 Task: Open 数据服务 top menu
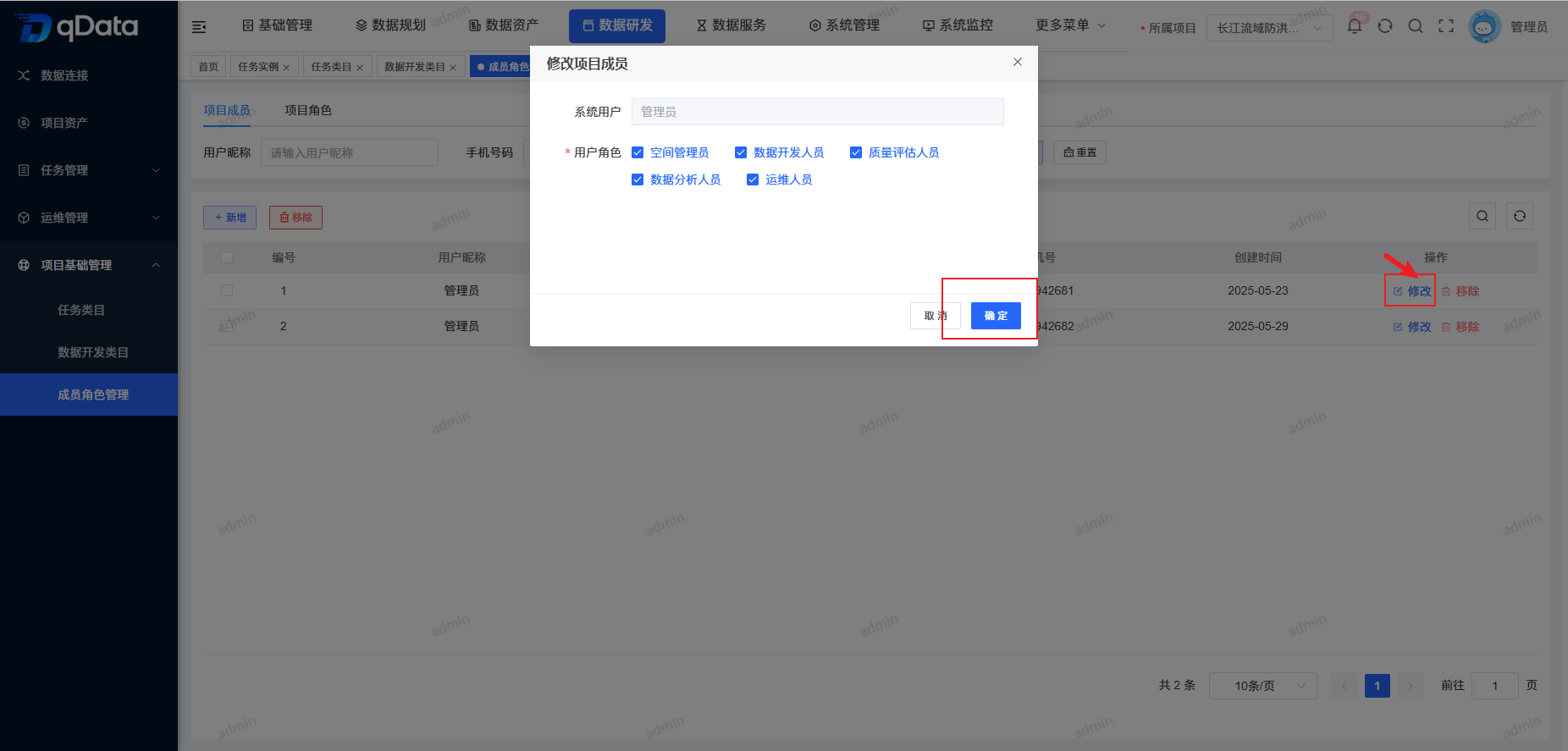pyautogui.click(x=731, y=25)
